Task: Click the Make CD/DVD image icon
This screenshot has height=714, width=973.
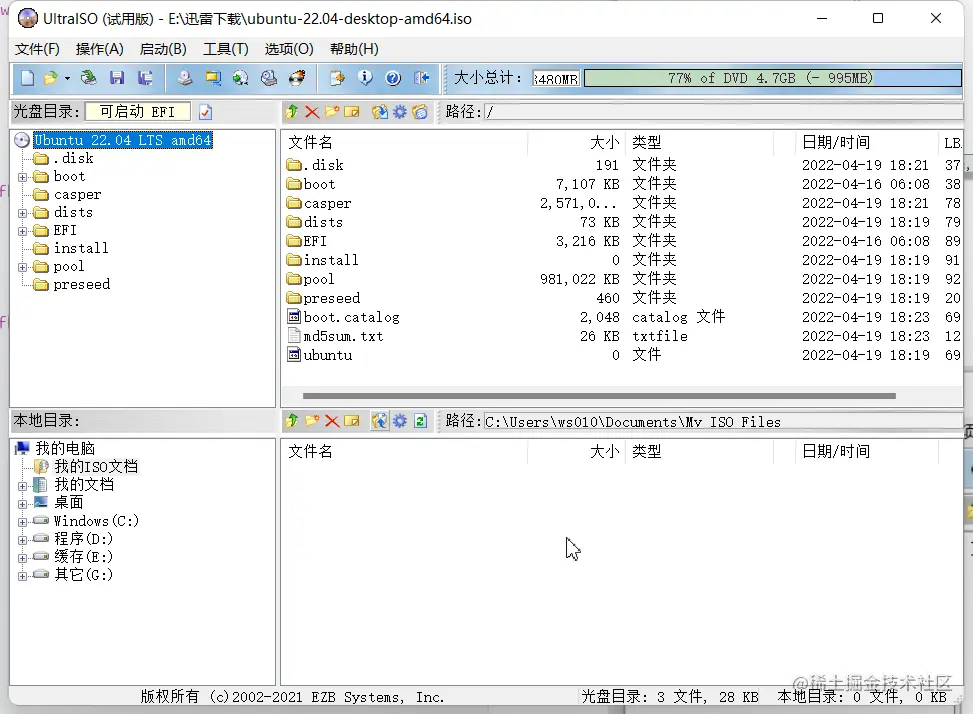Action: [184, 78]
